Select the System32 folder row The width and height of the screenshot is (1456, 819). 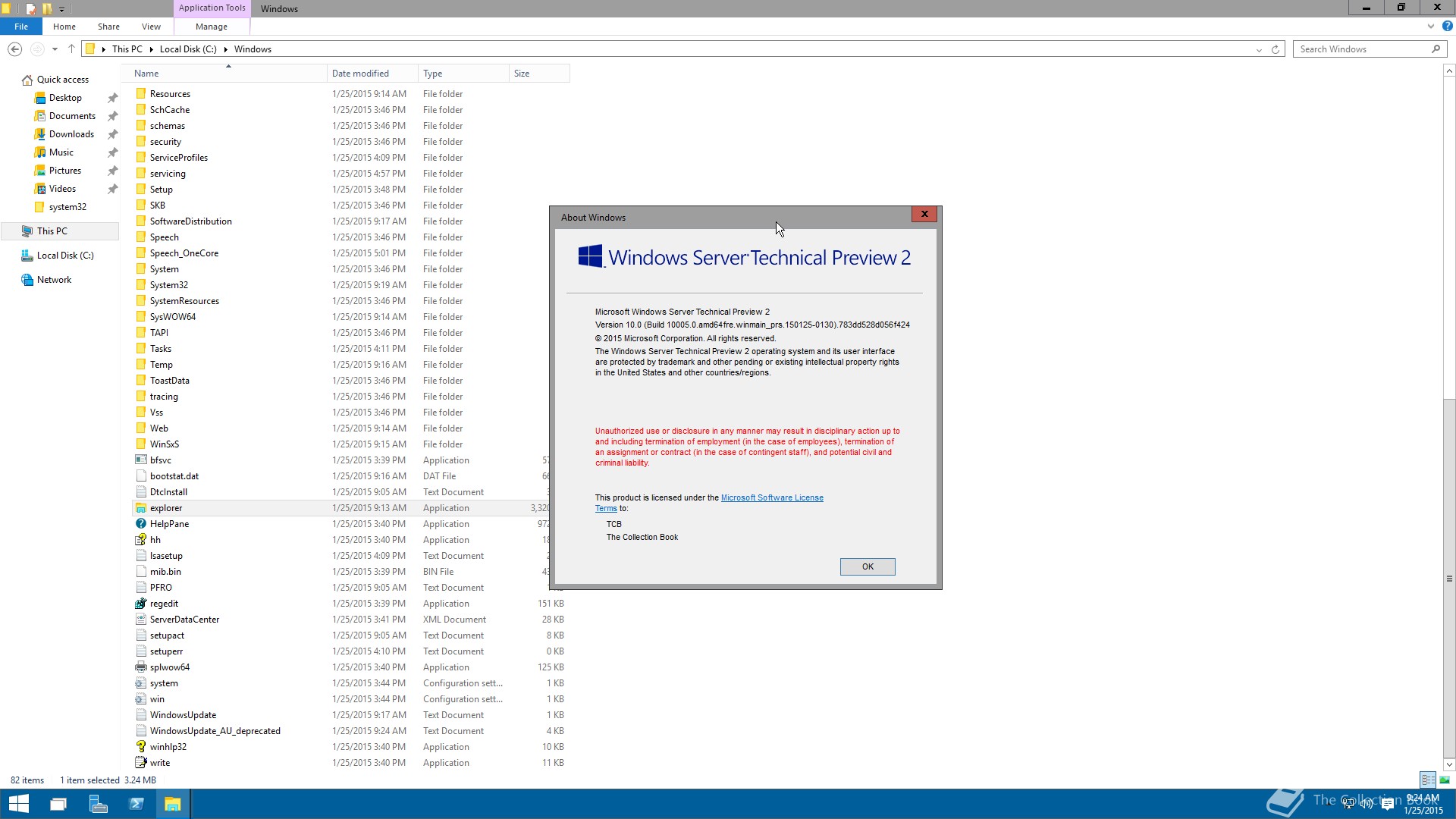(340, 285)
